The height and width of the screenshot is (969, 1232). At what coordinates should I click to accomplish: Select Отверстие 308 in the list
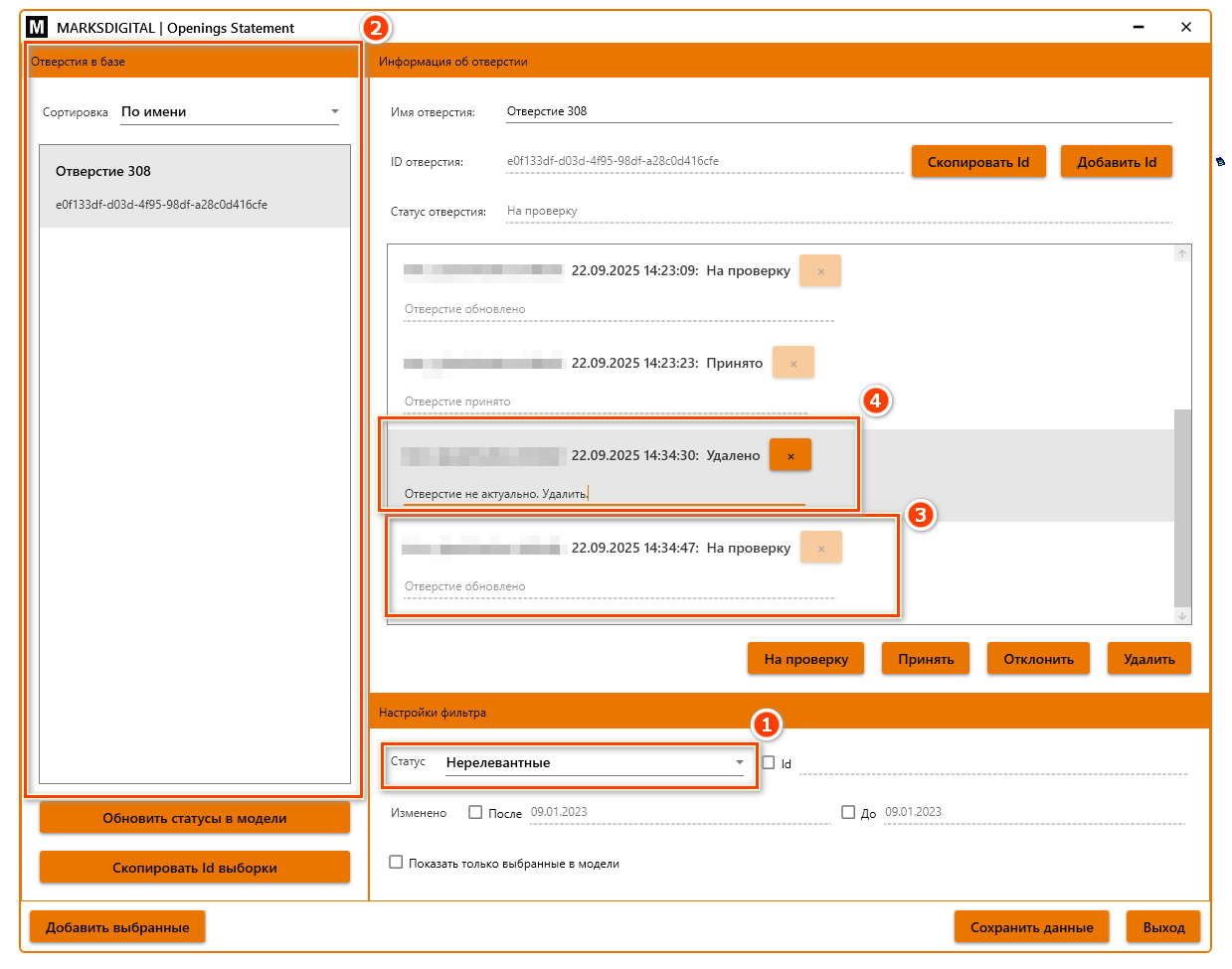click(195, 186)
